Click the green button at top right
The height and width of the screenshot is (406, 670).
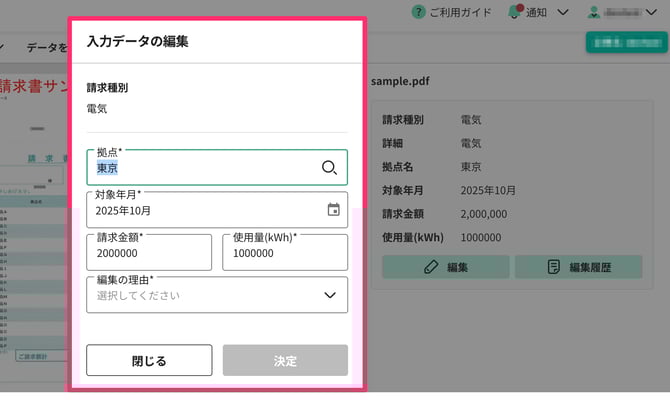coord(626,43)
